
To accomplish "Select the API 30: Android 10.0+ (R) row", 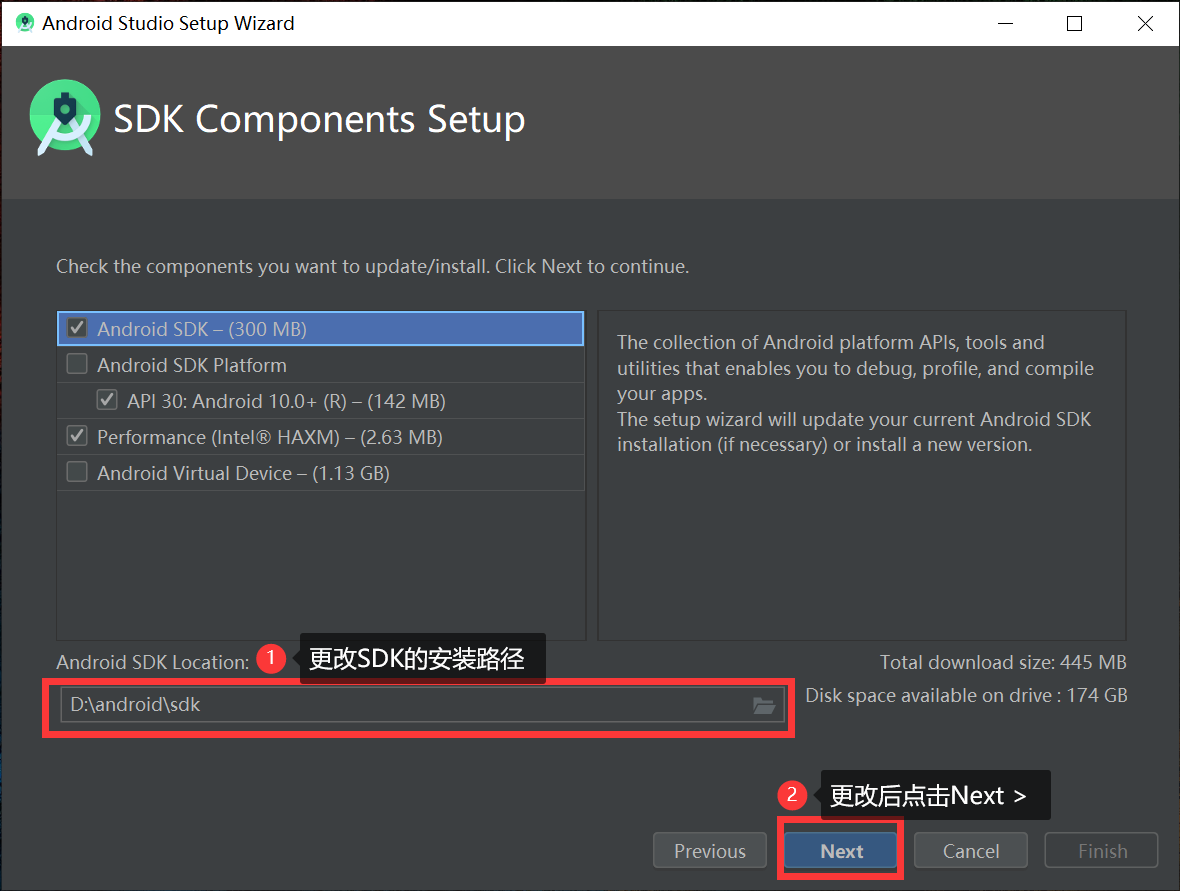I will point(321,401).
